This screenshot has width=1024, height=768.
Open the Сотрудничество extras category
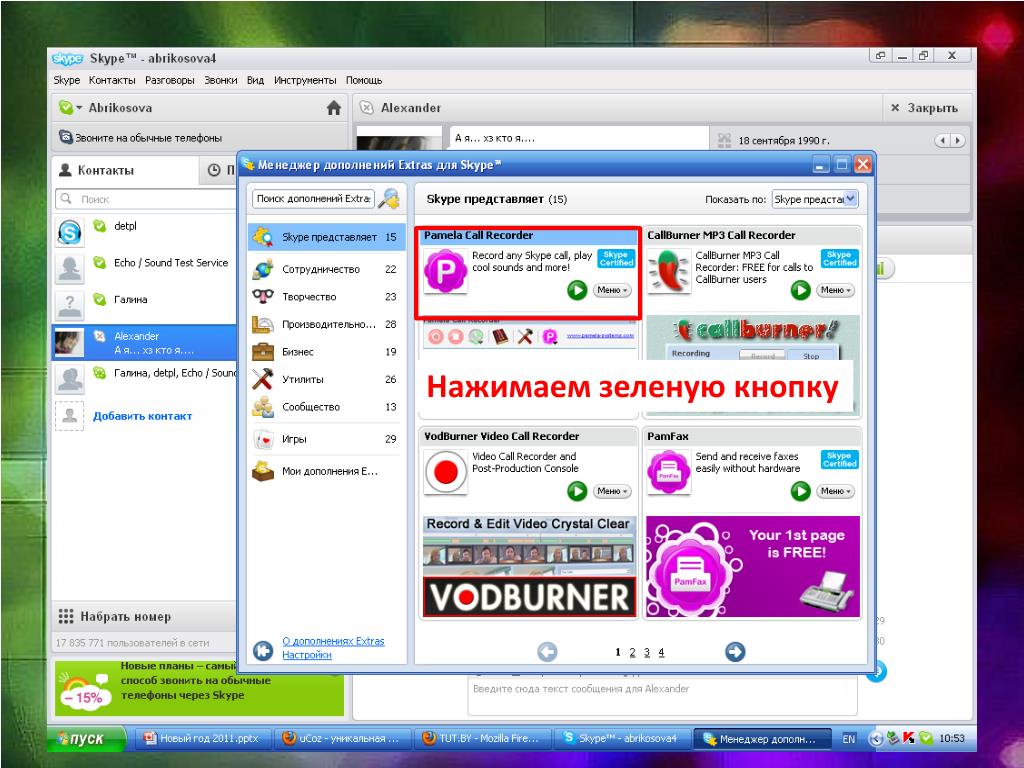[x=326, y=269]
